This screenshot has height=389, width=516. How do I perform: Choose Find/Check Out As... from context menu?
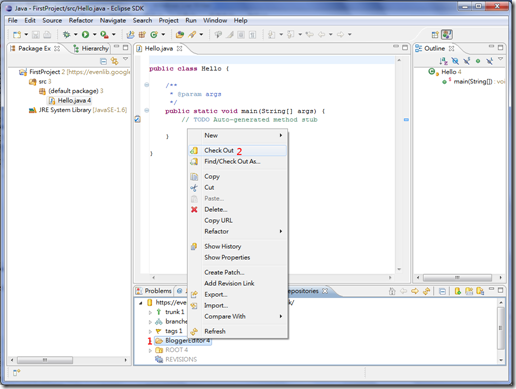click(x=238, y=162)
